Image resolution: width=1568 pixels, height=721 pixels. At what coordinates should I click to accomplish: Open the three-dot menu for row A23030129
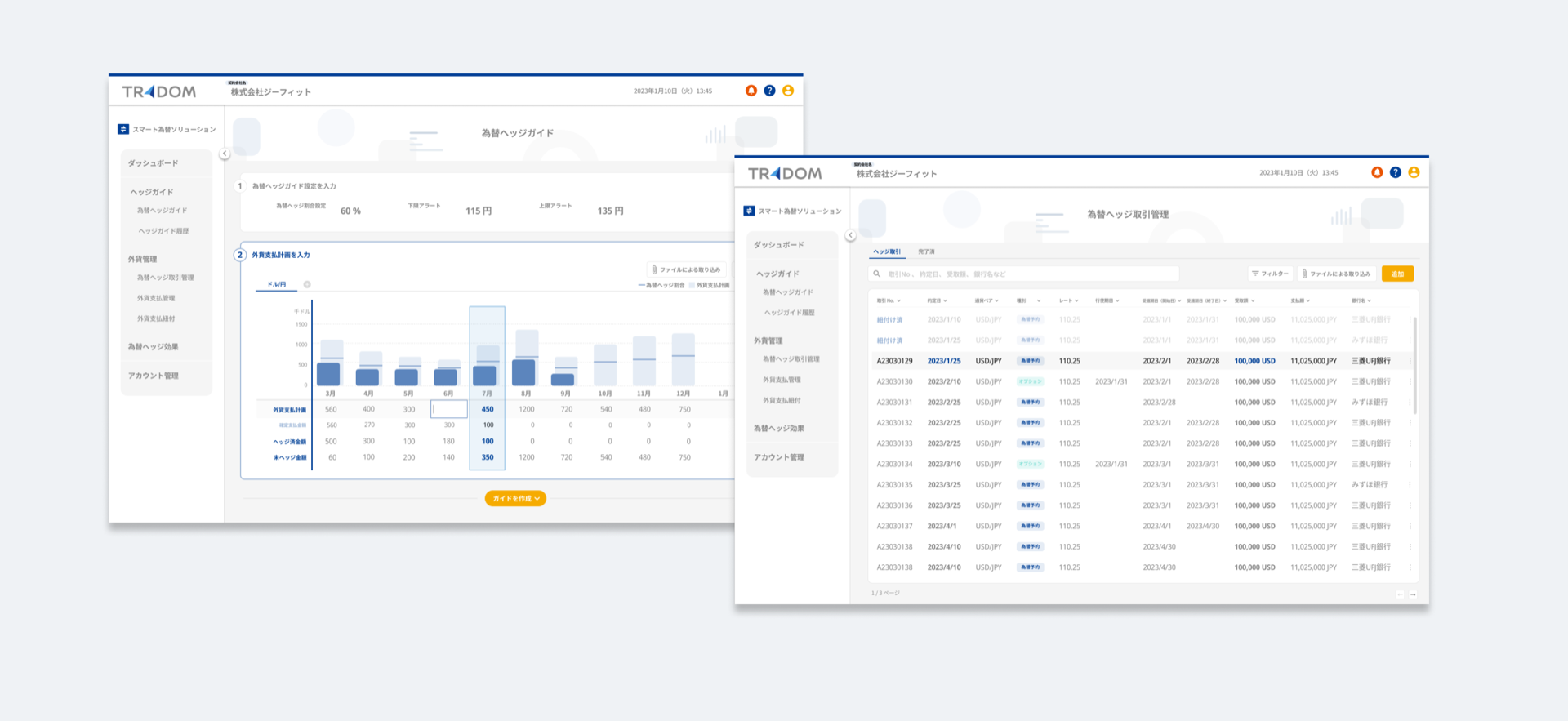coord(1410,361)
